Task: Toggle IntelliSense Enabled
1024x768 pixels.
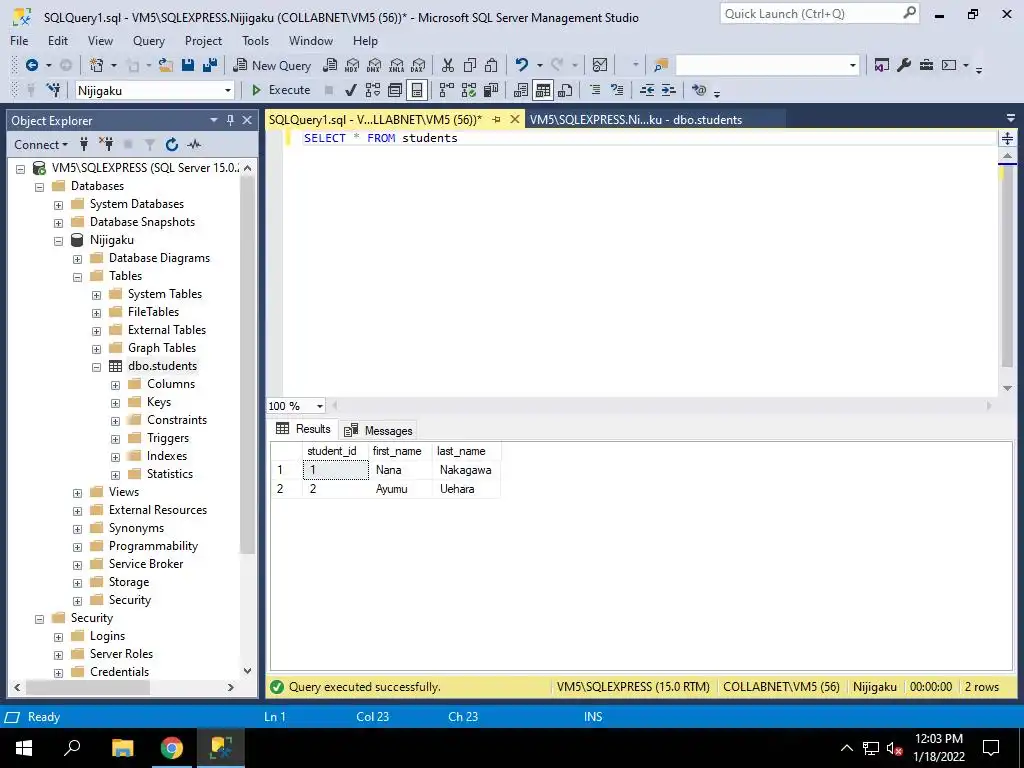Action: (x=417, y=90)
